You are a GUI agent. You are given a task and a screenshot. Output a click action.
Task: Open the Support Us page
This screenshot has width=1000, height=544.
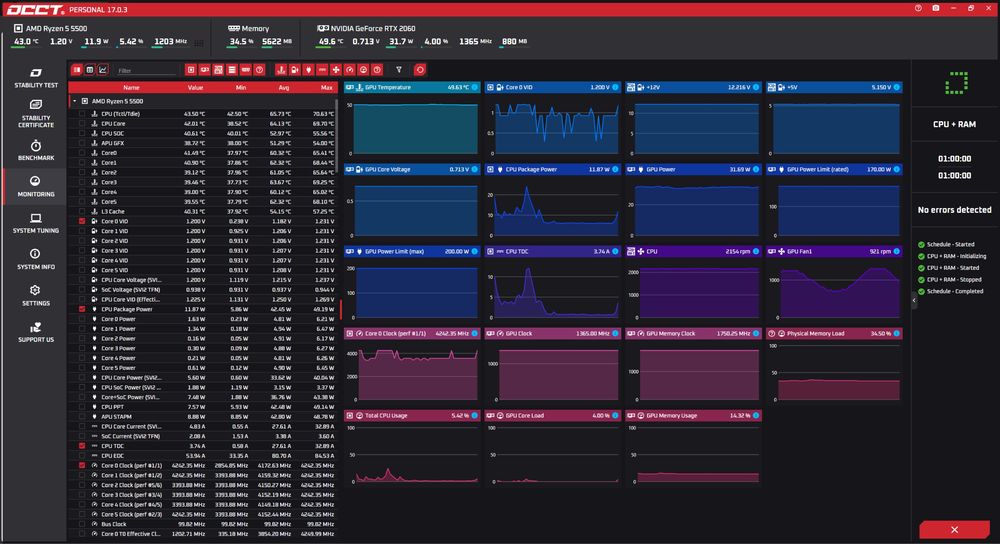(36, 332)
